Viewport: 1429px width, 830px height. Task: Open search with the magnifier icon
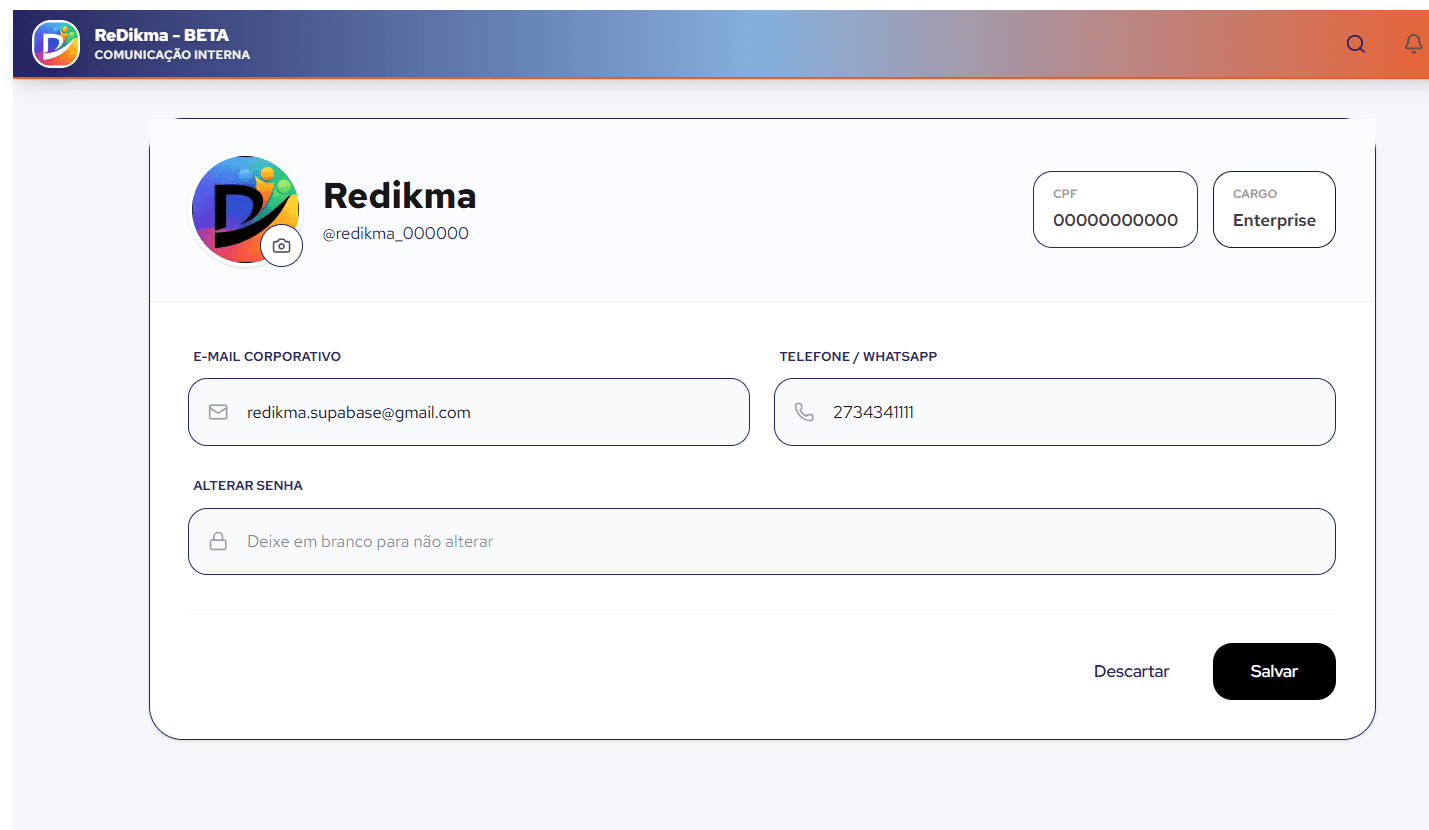pyautogui.click(x=1356, y=44)
